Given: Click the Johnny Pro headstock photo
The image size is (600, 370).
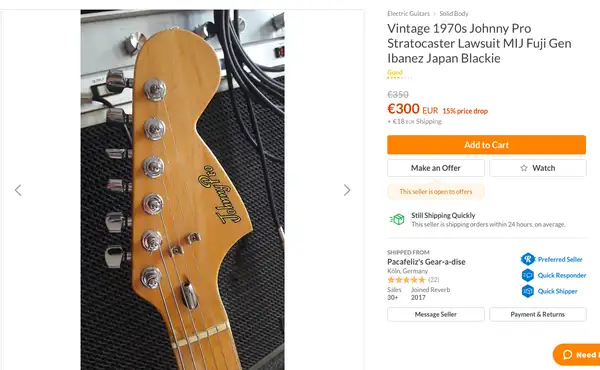Looking at the screenshot, I should pos(183,190).
